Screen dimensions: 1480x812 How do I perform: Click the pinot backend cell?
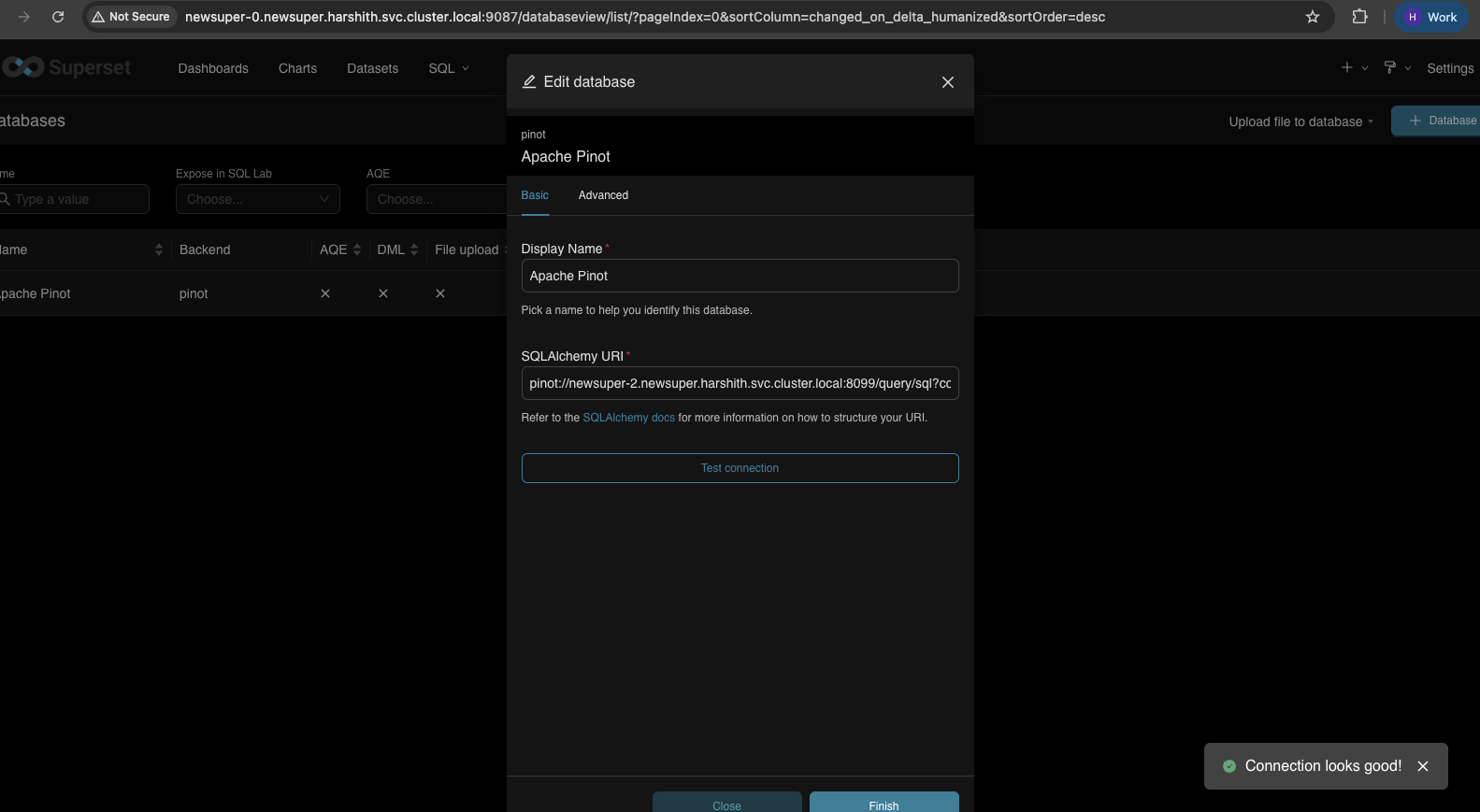[194, 293]
